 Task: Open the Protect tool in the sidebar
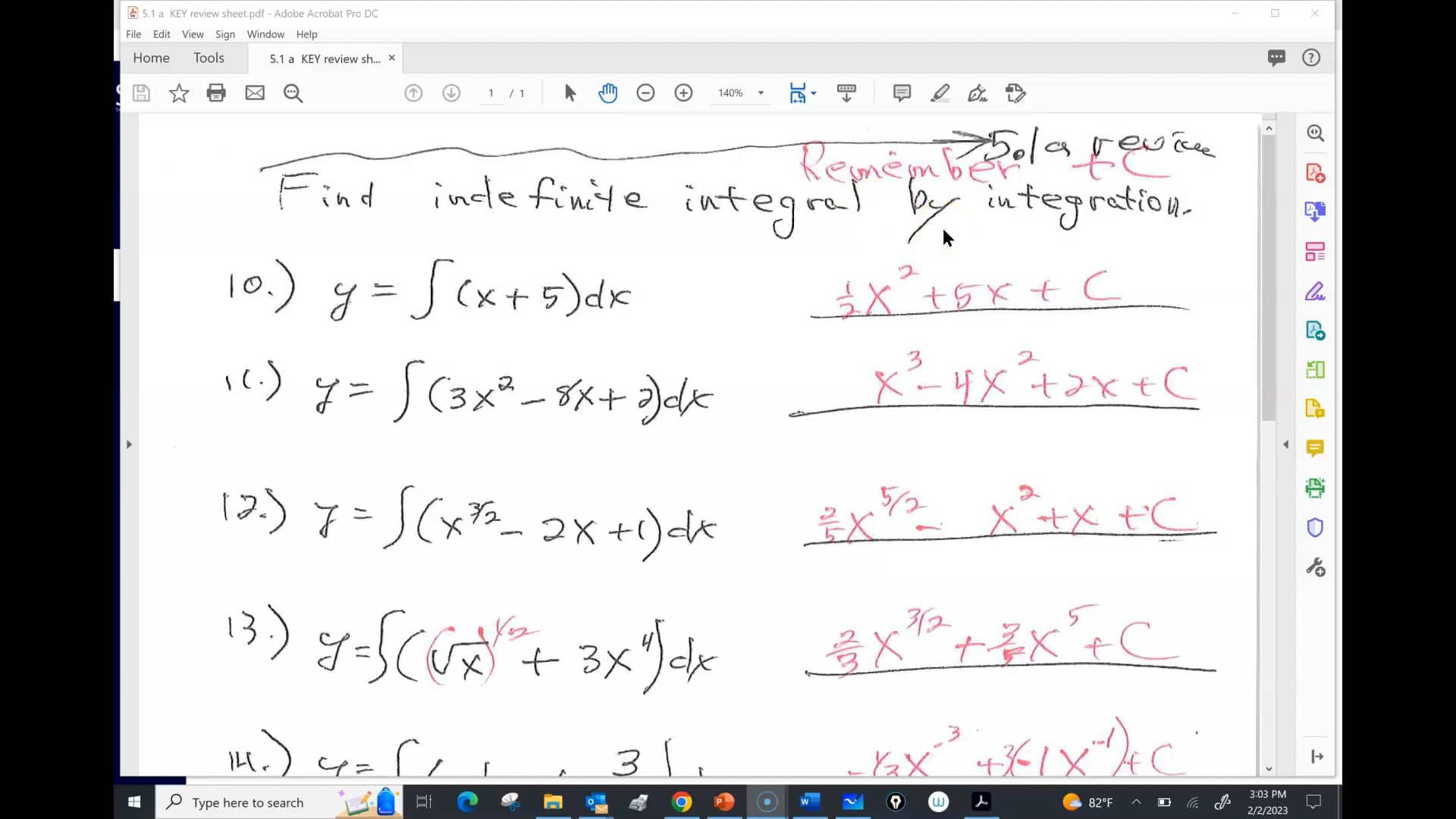[x=1316, y=527]
